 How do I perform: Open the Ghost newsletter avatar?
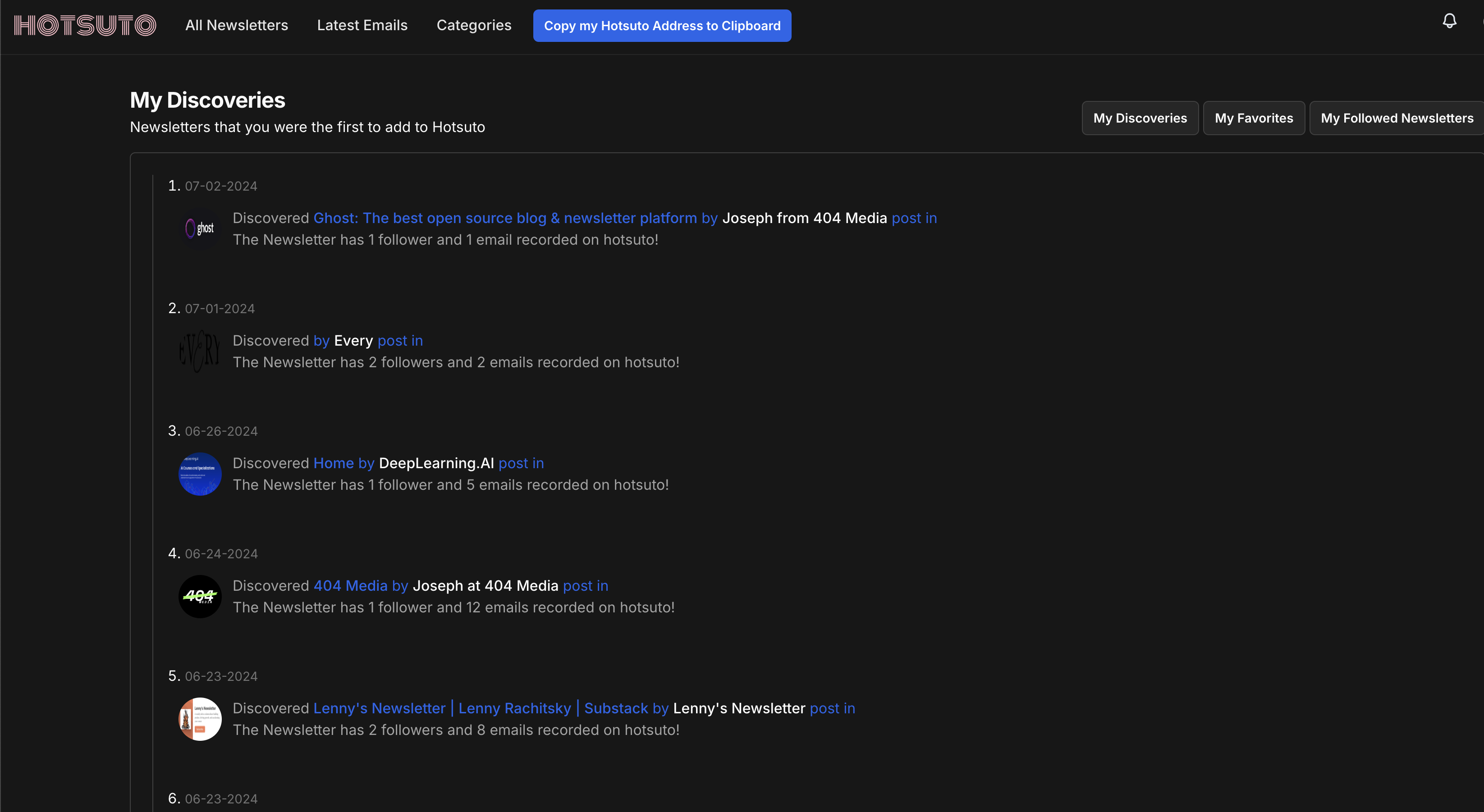[x=200, y=228]
